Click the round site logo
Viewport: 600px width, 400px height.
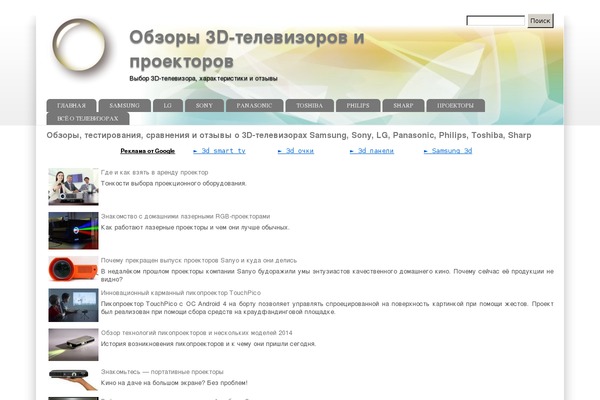(x=79, y=44)
